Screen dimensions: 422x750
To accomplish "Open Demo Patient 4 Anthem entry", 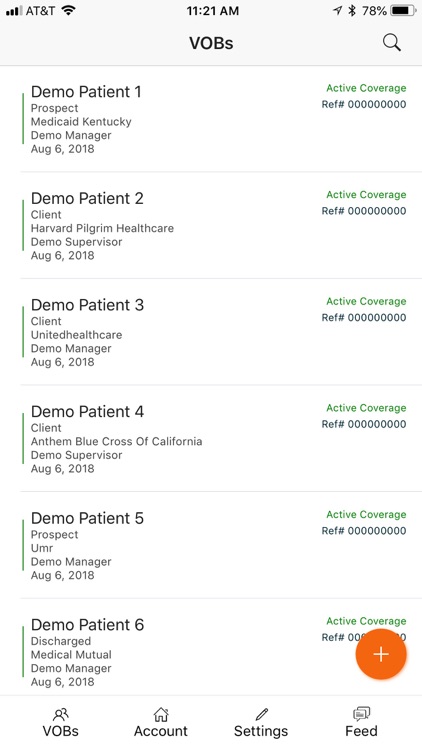I will pos(221,439).
